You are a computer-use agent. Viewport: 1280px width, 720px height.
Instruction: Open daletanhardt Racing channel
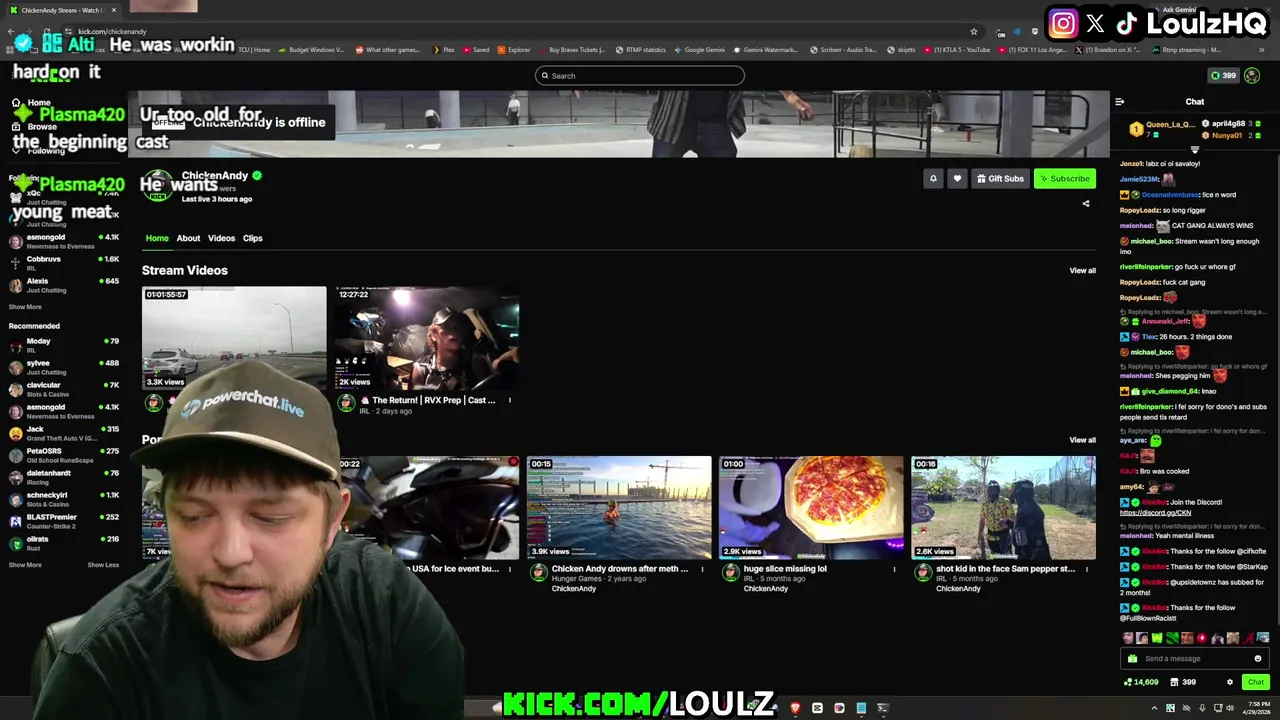click(64, 477)
